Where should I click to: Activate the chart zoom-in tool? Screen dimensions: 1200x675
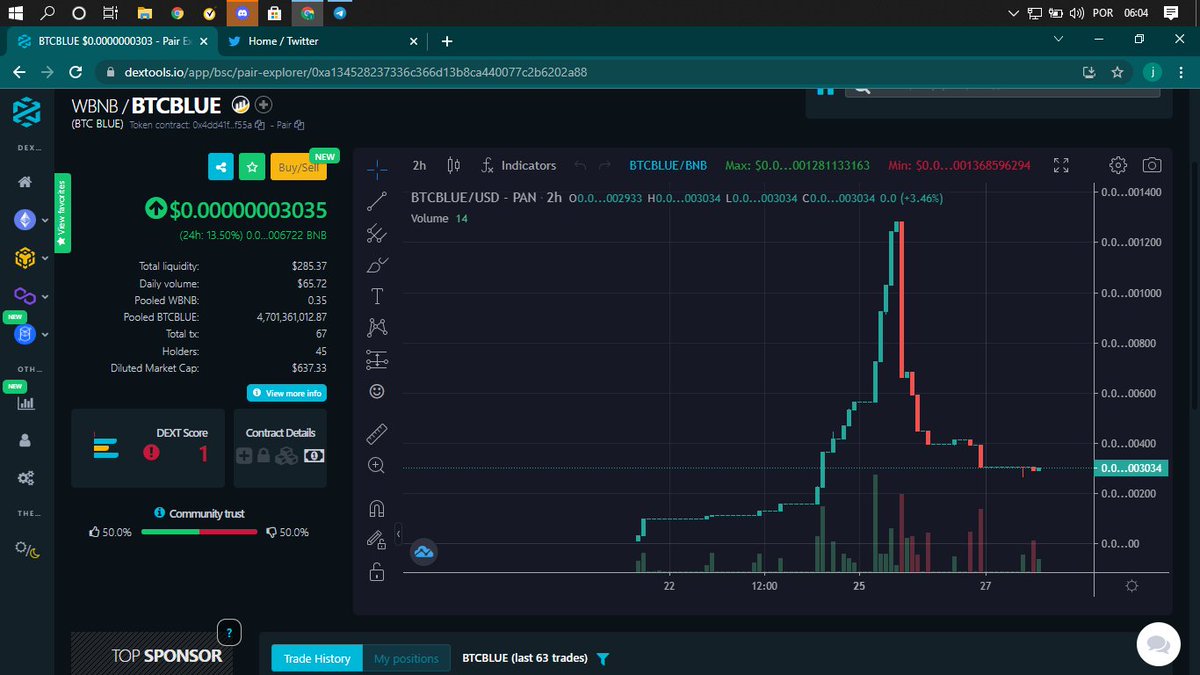tap(377, 465)
